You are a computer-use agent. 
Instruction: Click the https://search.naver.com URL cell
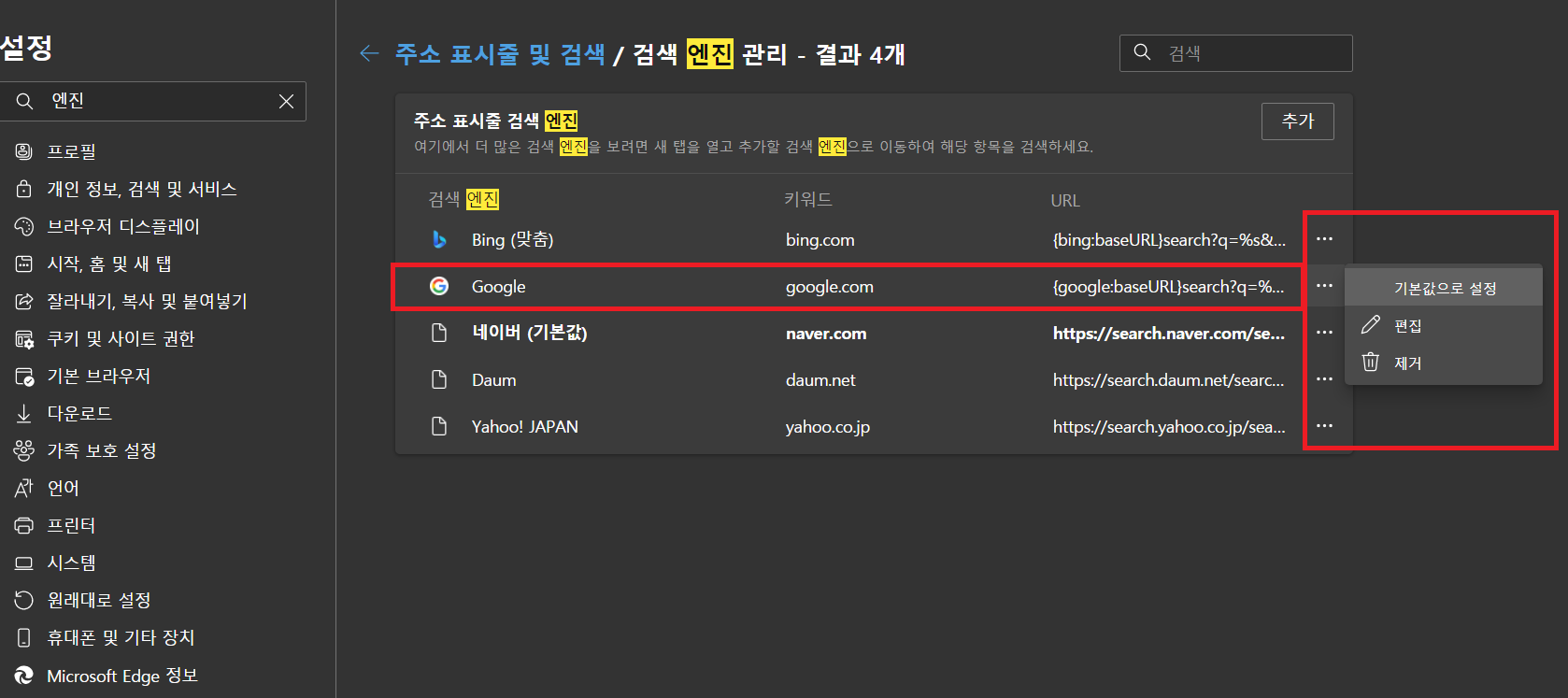[x=1169, y=334]
